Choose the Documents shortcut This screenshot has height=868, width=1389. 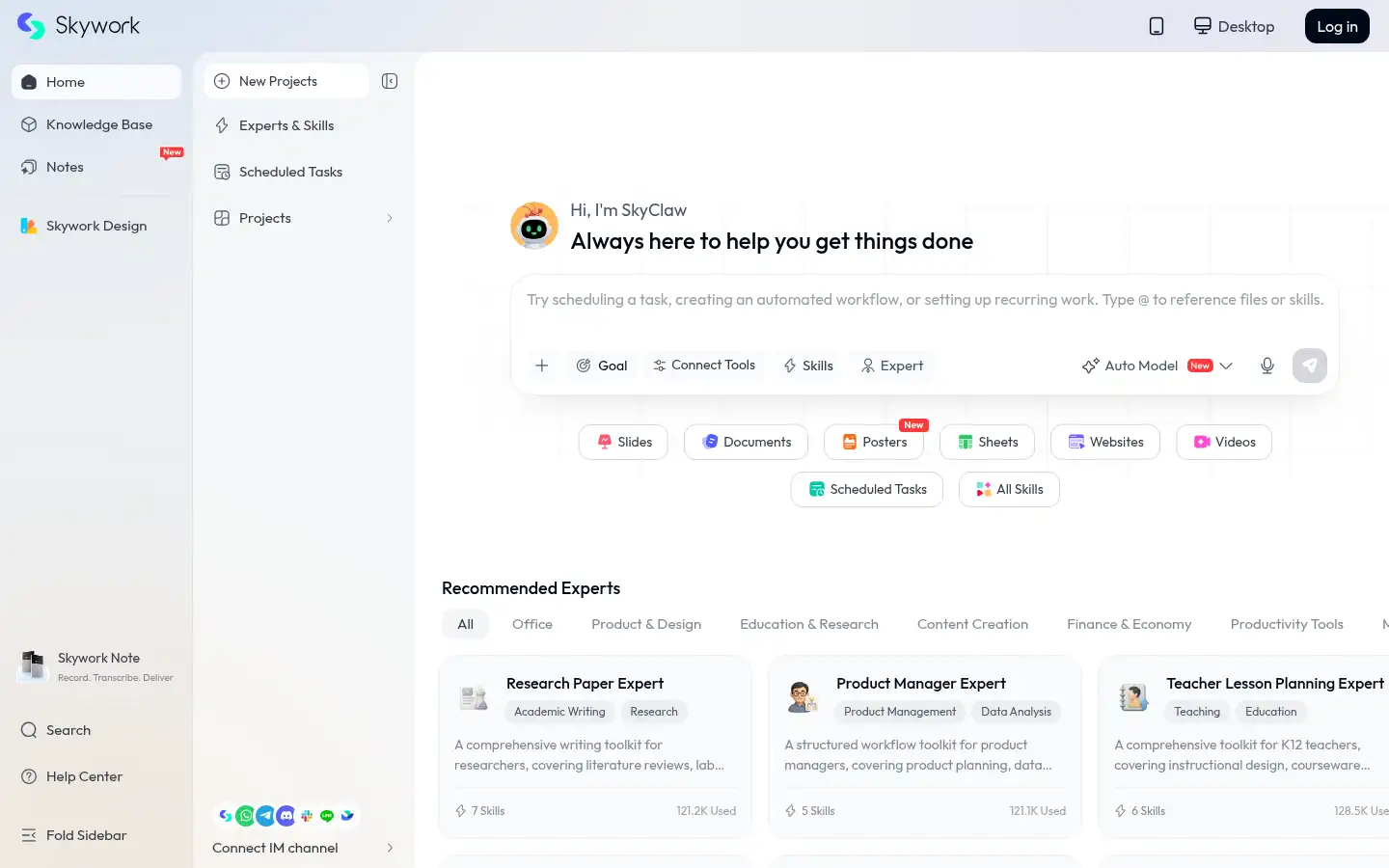coord(746,442)
